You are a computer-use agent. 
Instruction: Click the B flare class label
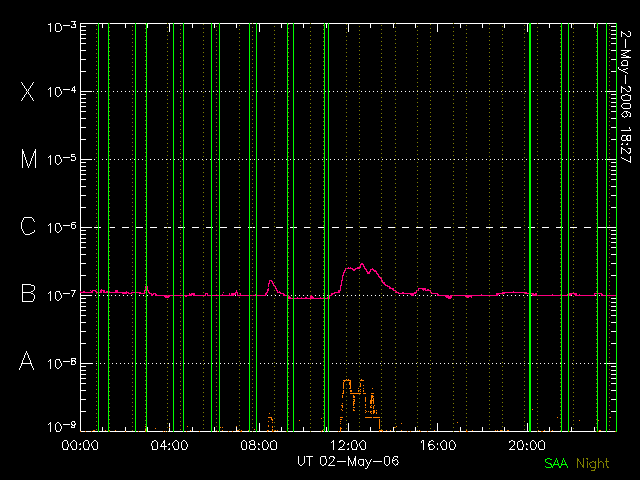pos(28,293)
